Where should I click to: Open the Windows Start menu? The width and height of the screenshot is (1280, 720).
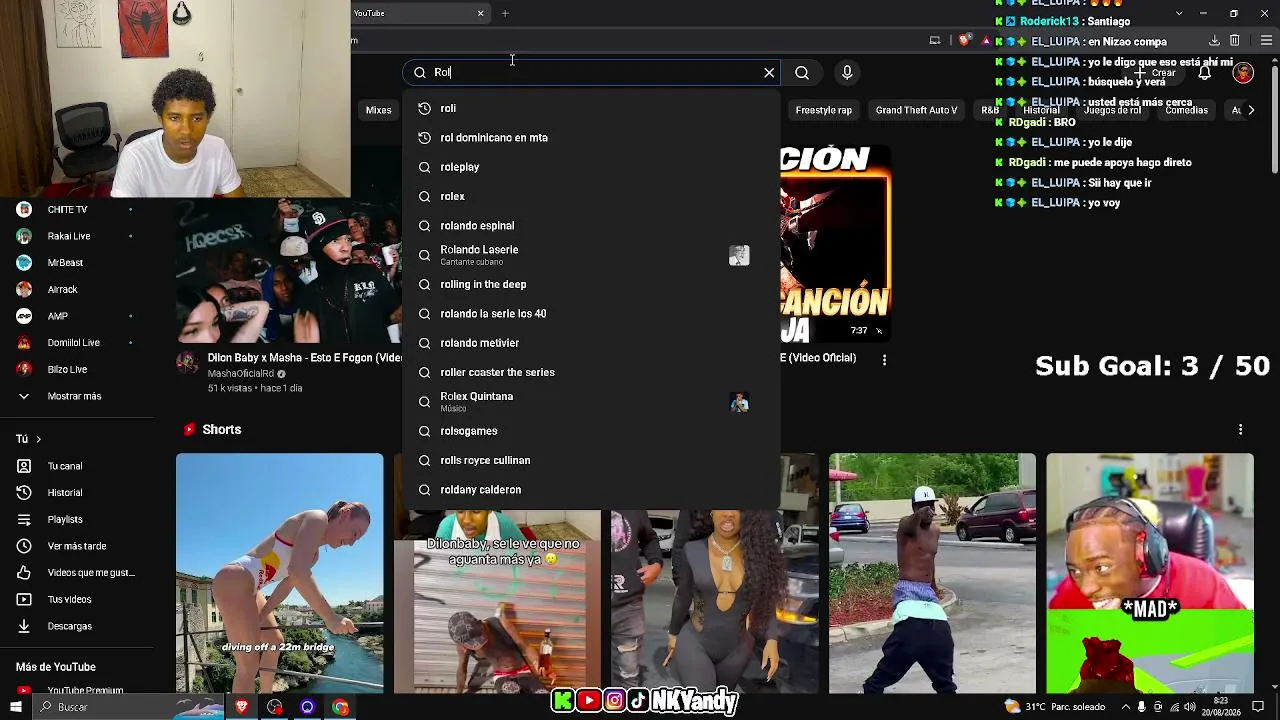(x=16, y=707)
